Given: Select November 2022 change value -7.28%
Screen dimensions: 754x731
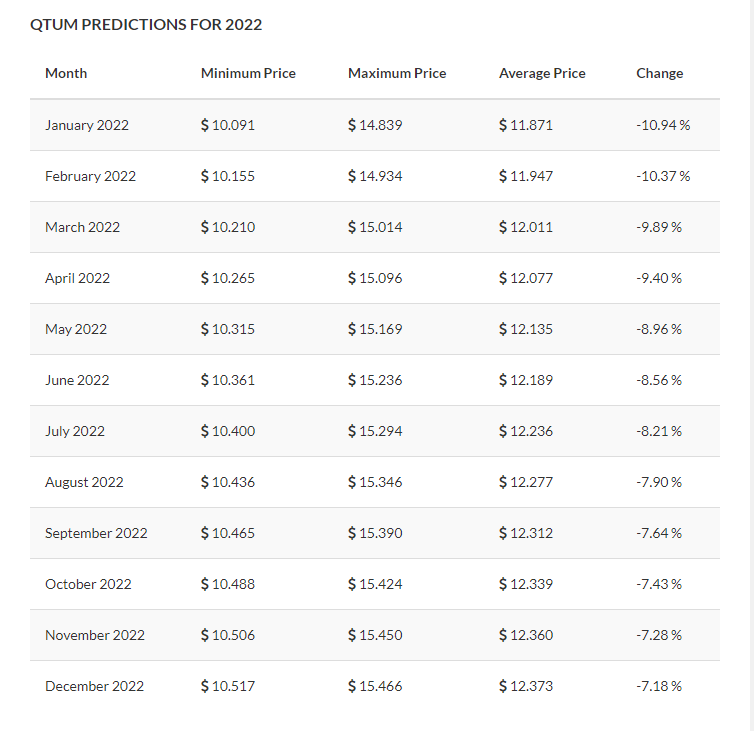Looking at the screenshot, I should [659, 635].
